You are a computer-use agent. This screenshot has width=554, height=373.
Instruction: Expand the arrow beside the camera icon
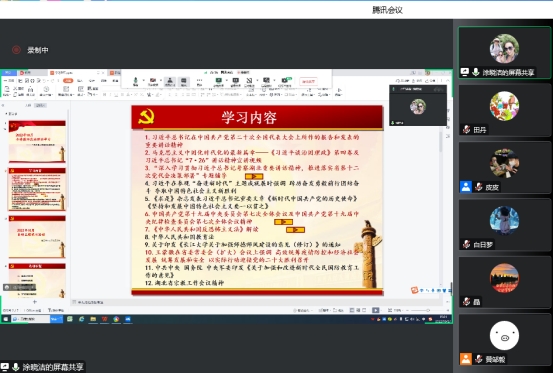pos(161,80)
